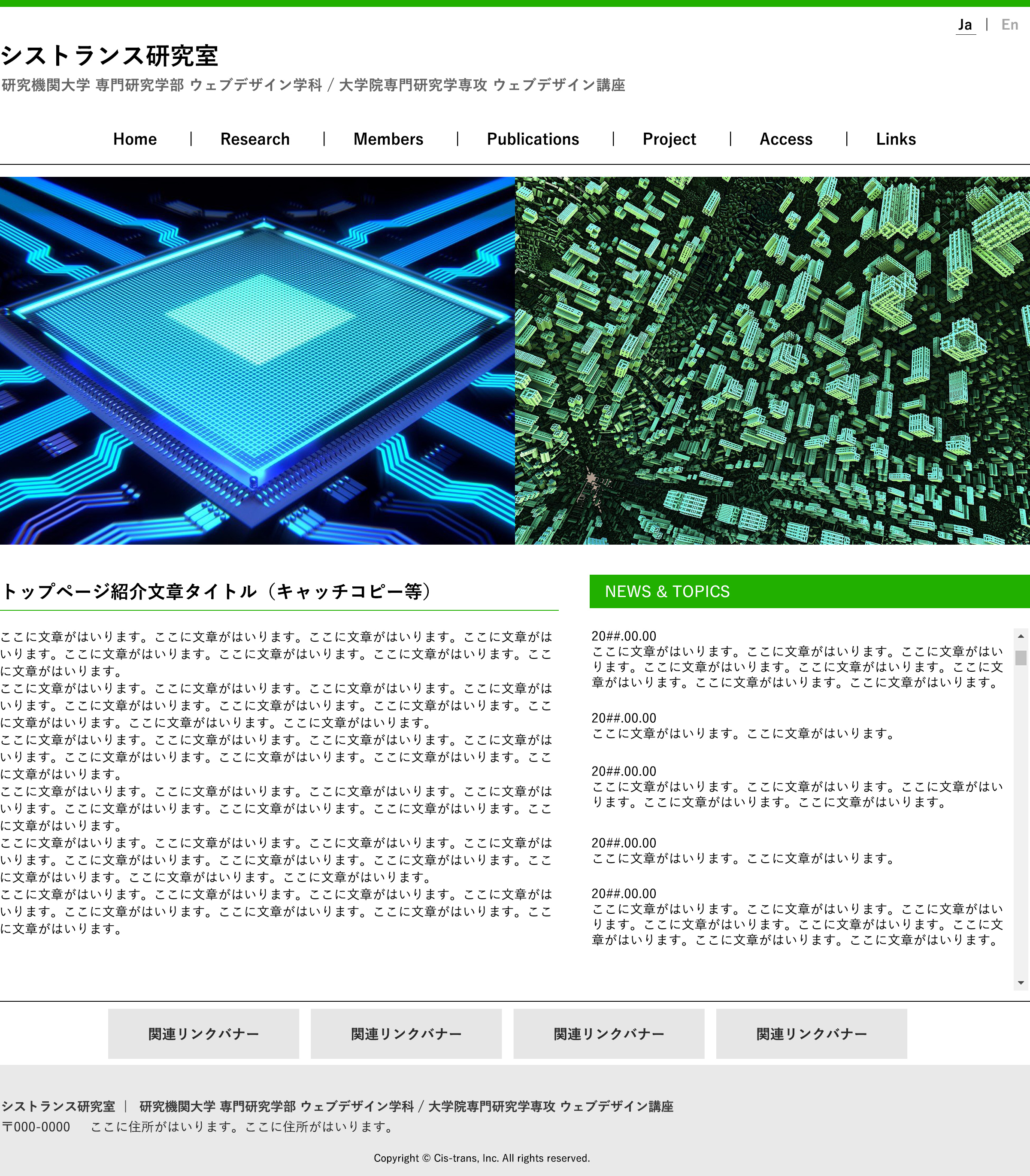This screenshot has height=1176, width=1030.
Task: Click the NEWS & TOPICS header
Action: point(810,591)
